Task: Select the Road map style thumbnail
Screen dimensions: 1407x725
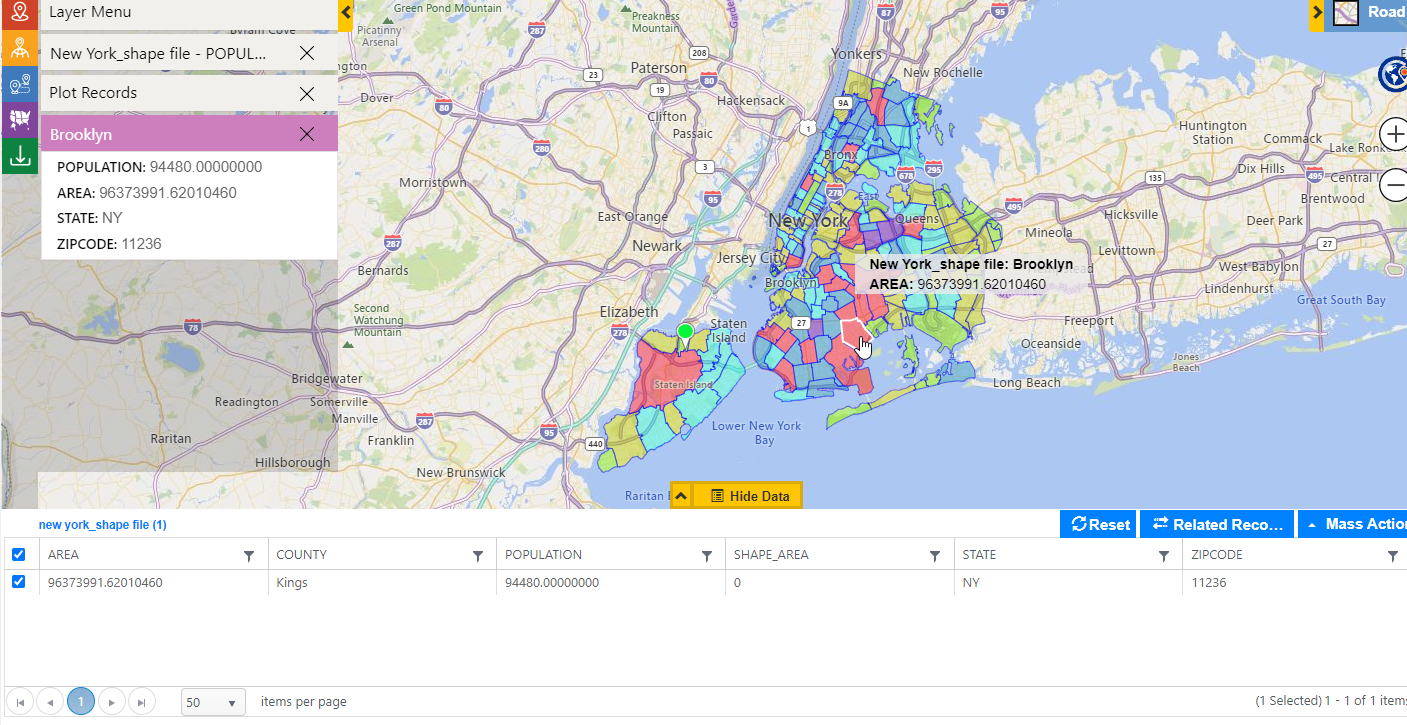Action: pyautogui.click(x=1346, y=13)
